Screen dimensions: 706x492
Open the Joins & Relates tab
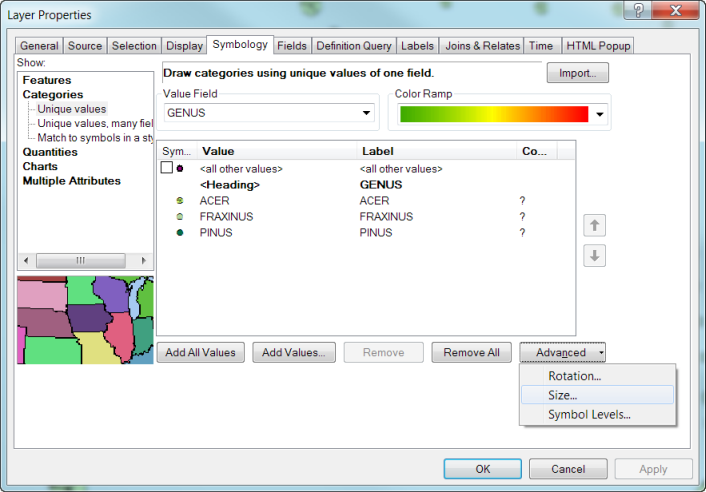pyautogui.click(x=482, y=46)
